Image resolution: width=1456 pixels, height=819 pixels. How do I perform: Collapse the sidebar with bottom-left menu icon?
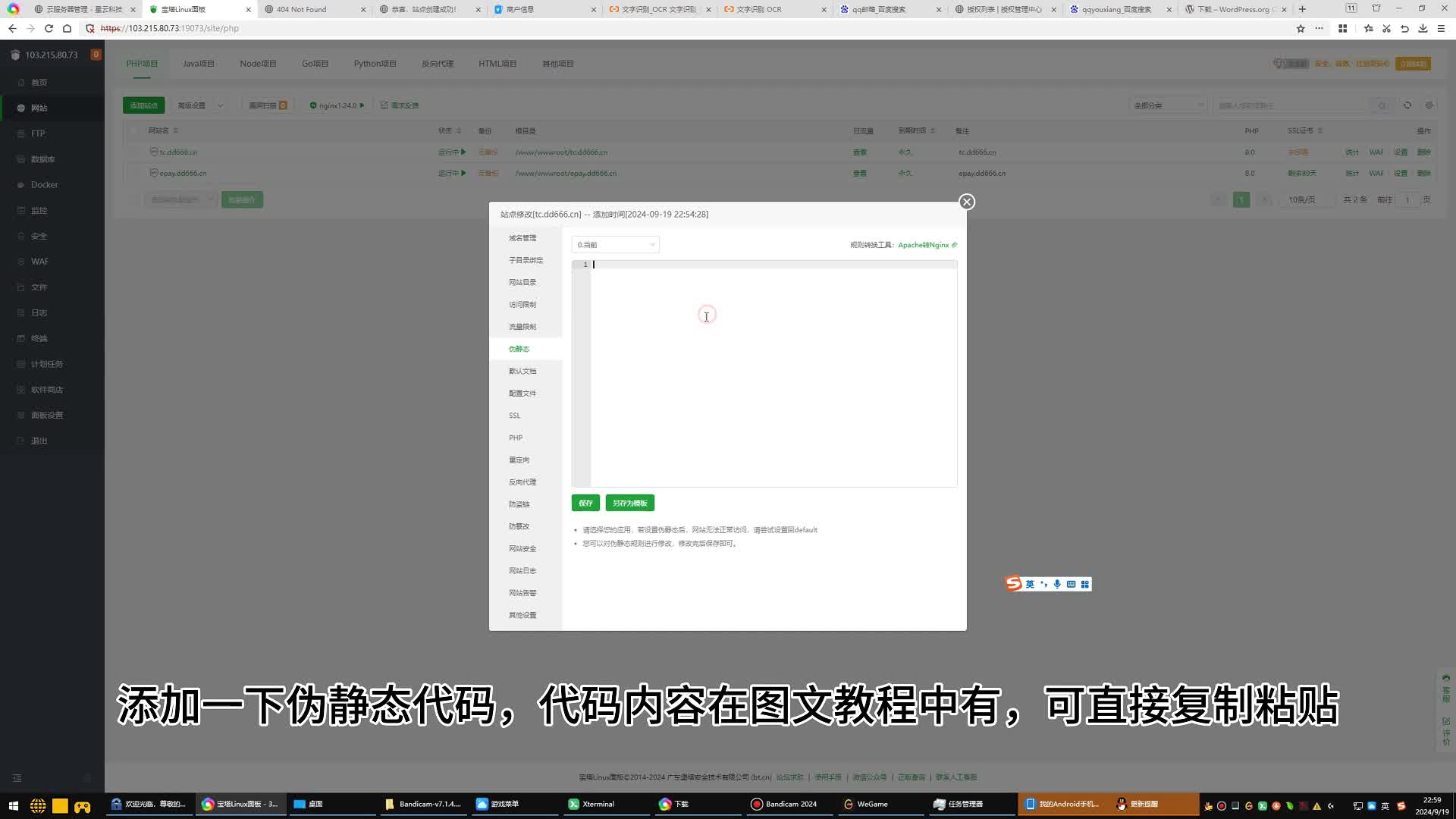pyautogui.click(x=17, y=778)
